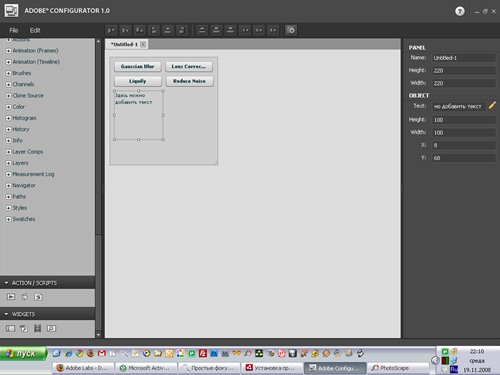Click the action play icon under Action / Scripts
Image resolution: width=500 pixels, height=375 pixels.
point(11,297)
